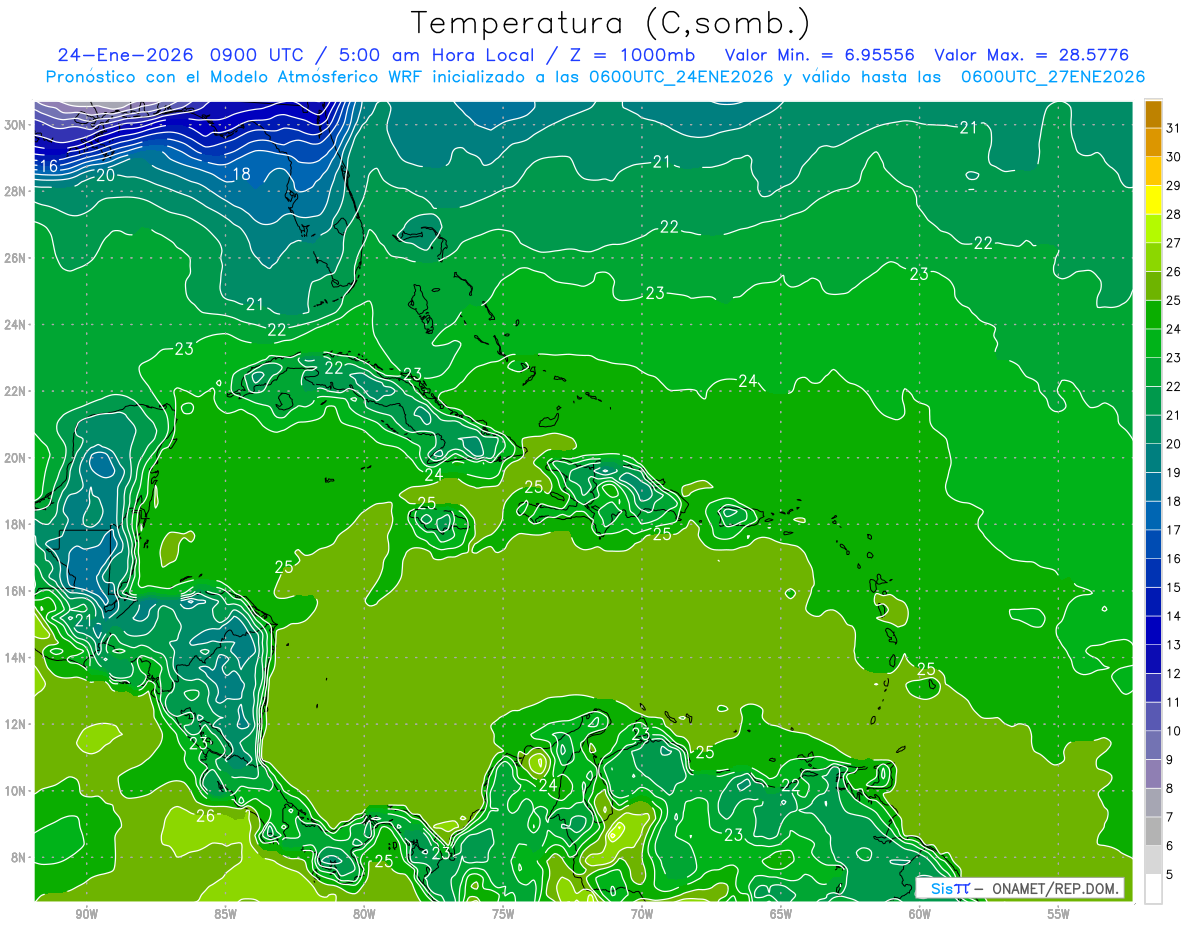Click the 30N latitude axis label
1200x927 pixels.
coord(15,125)
